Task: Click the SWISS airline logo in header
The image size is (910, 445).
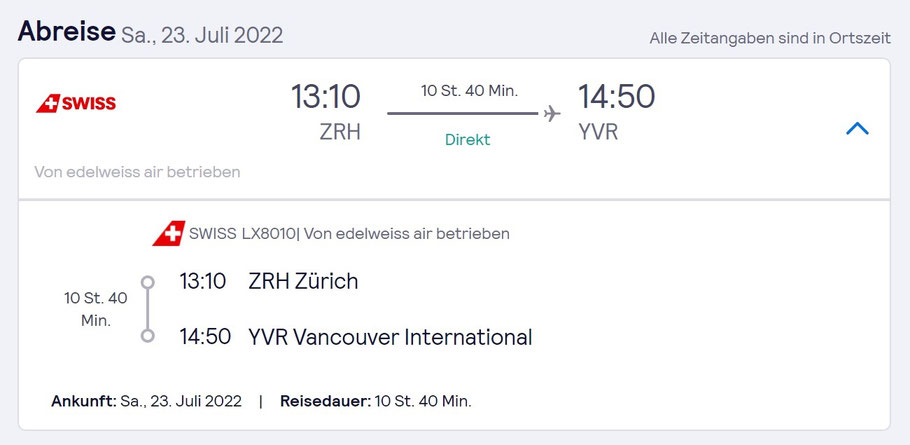Action: pos(76,104)
